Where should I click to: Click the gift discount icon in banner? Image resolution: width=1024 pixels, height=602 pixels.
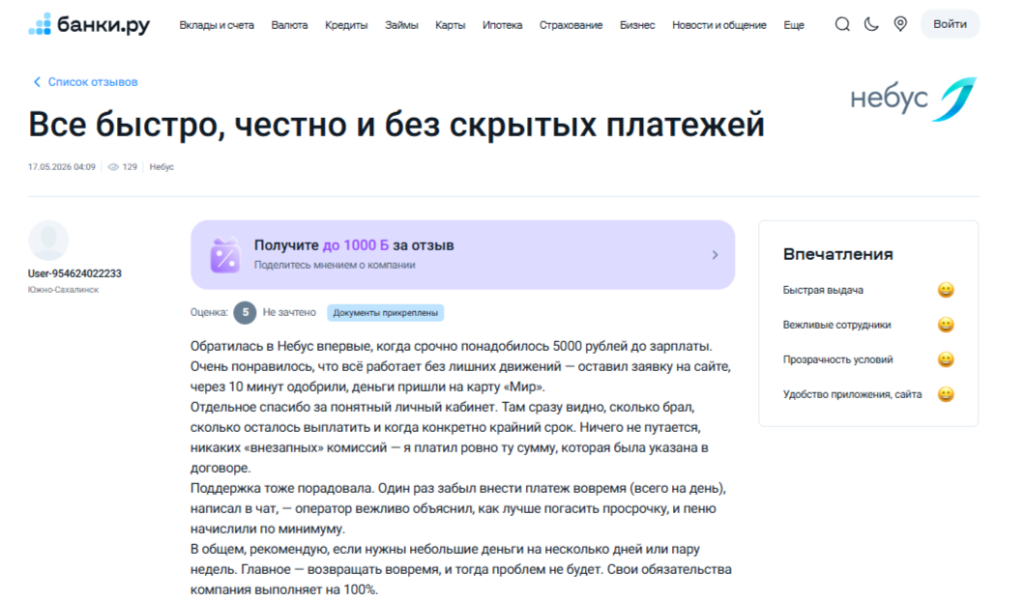[225, 255]
